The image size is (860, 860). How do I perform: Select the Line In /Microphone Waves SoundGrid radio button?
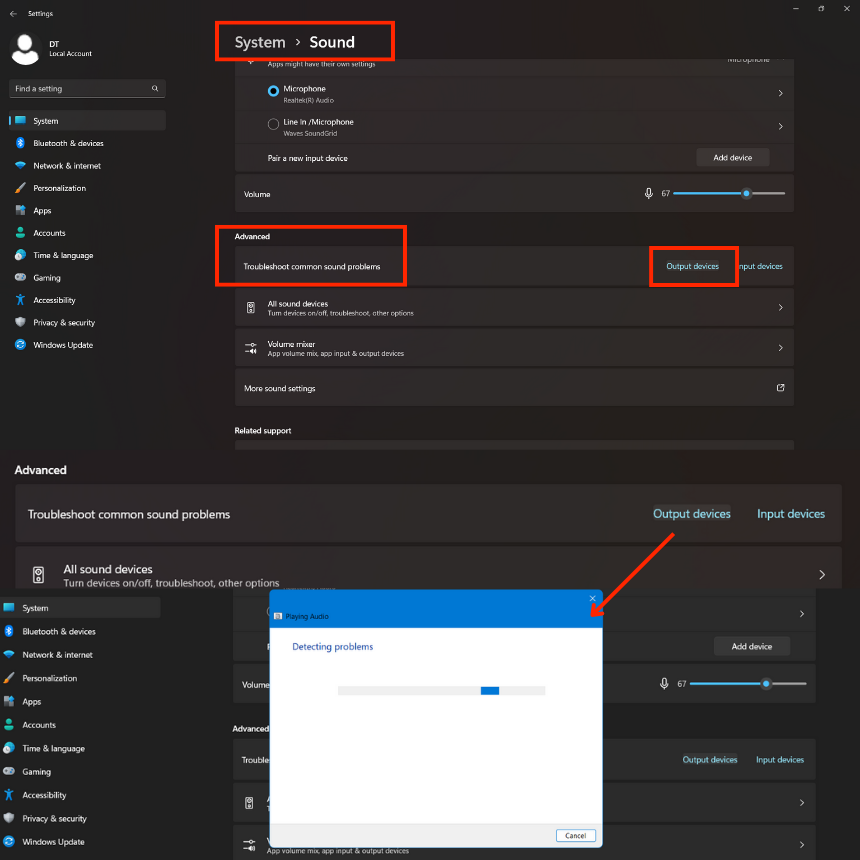pyautogui.click(x=273, y=125)
